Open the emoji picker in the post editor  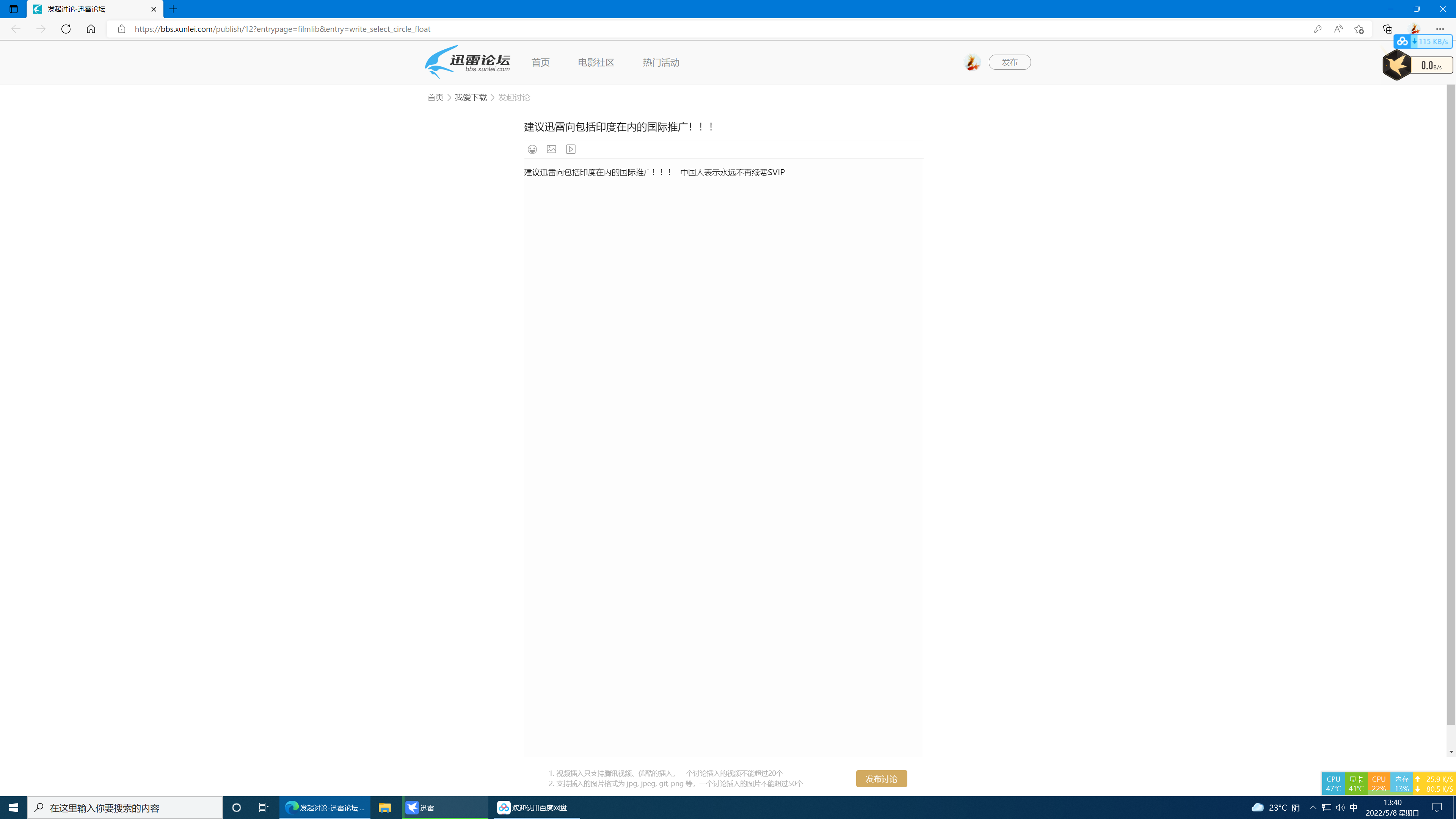[x=532, y=149]
